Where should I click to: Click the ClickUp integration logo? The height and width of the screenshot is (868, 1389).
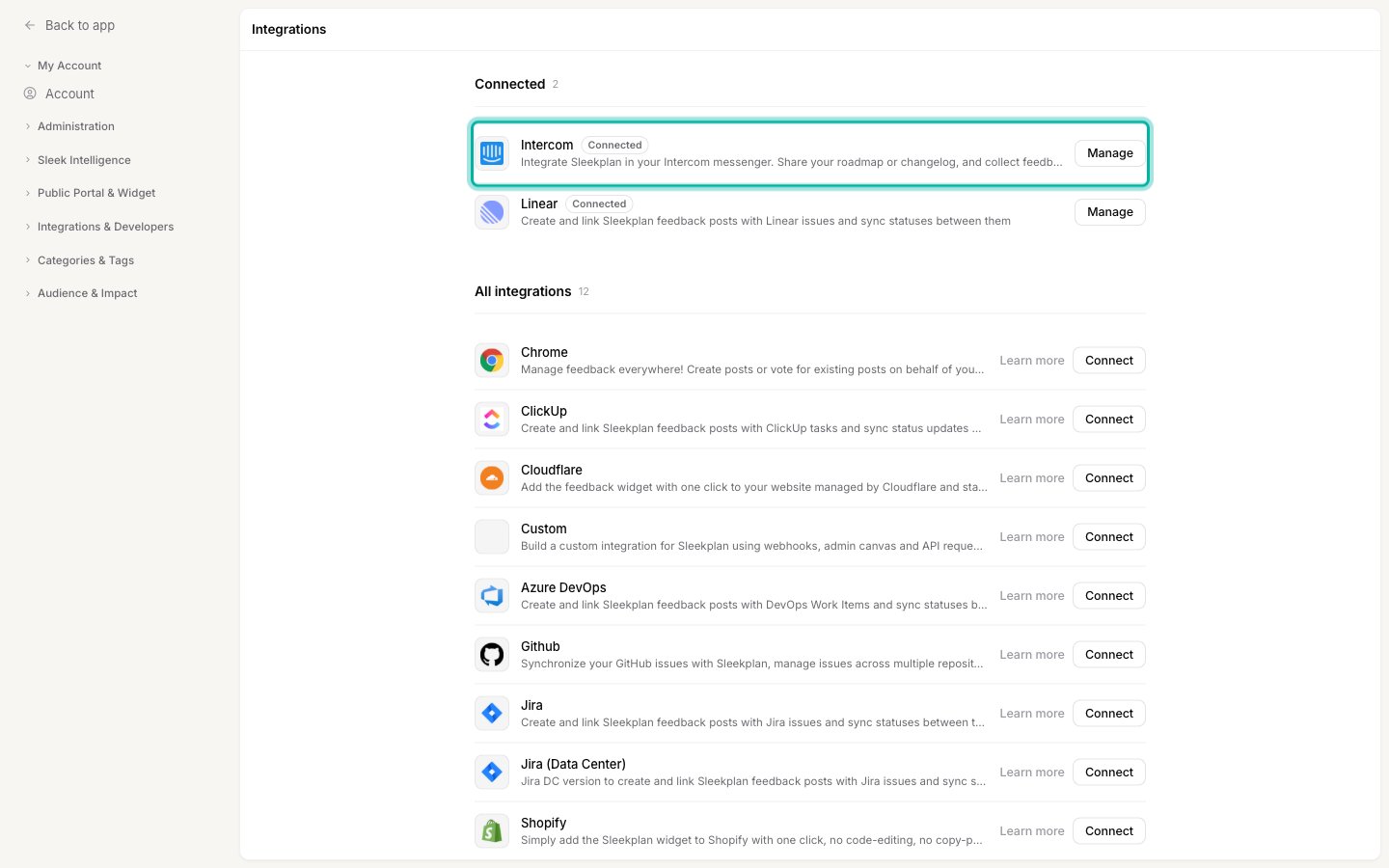(x=492, y=420)
